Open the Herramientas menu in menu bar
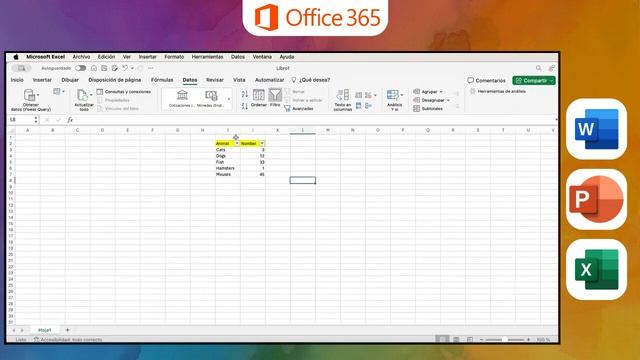 tap(207, 57)
